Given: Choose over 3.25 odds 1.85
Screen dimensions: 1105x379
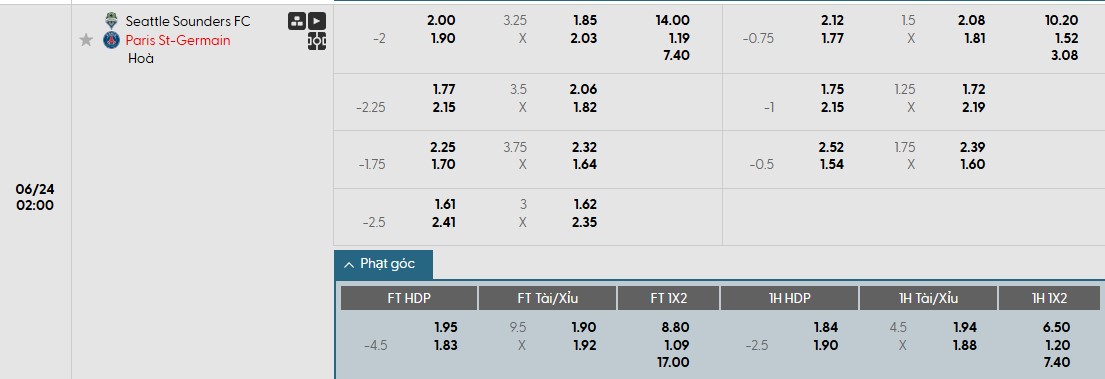Looking at the screenshot, I should click(585, 21).
